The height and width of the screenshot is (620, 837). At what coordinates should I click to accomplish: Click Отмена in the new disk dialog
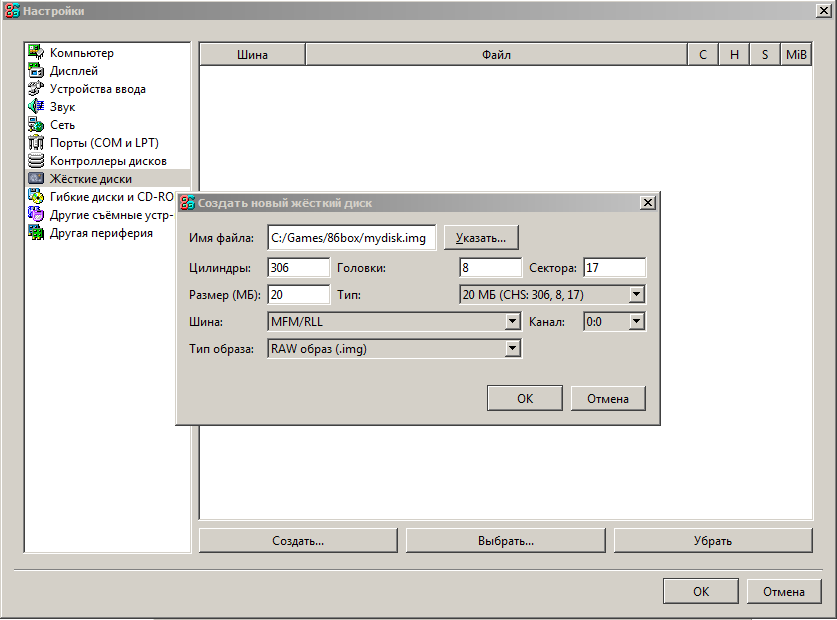point(608,398)
